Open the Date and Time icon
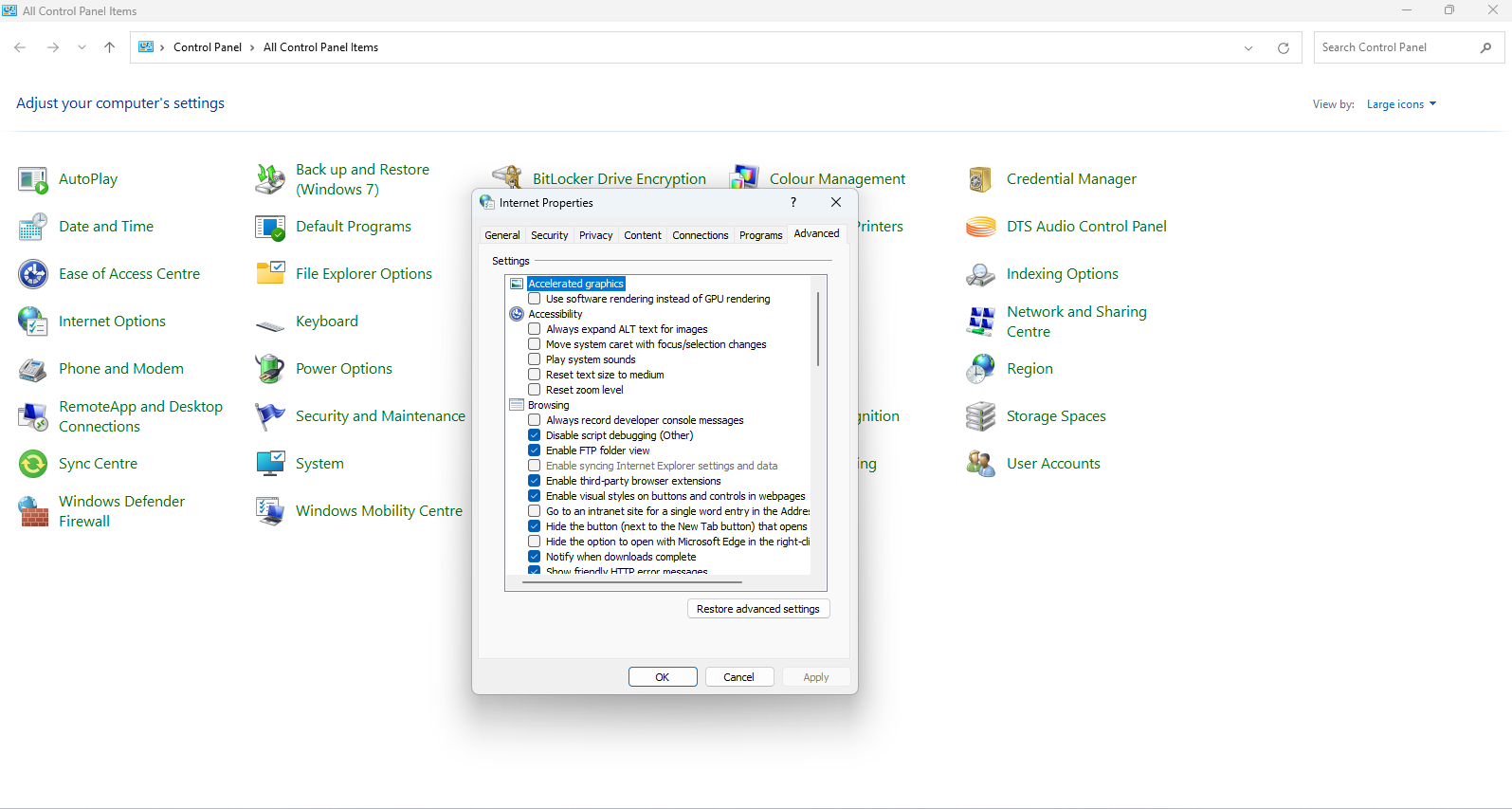This screenshot has height=809, width=1512. [33, 227]
